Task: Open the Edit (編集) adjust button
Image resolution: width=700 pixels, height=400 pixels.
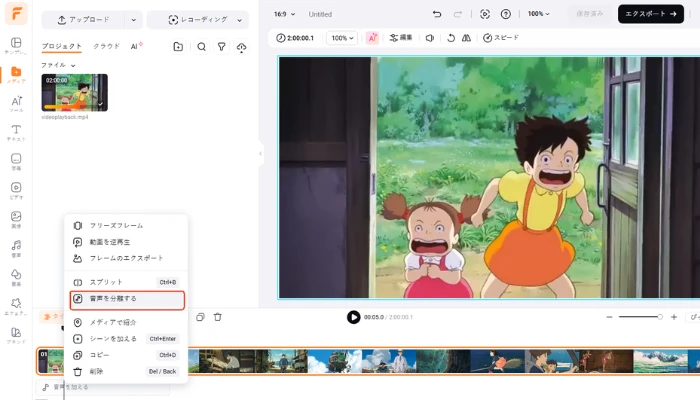Action: tap(400, 38)
